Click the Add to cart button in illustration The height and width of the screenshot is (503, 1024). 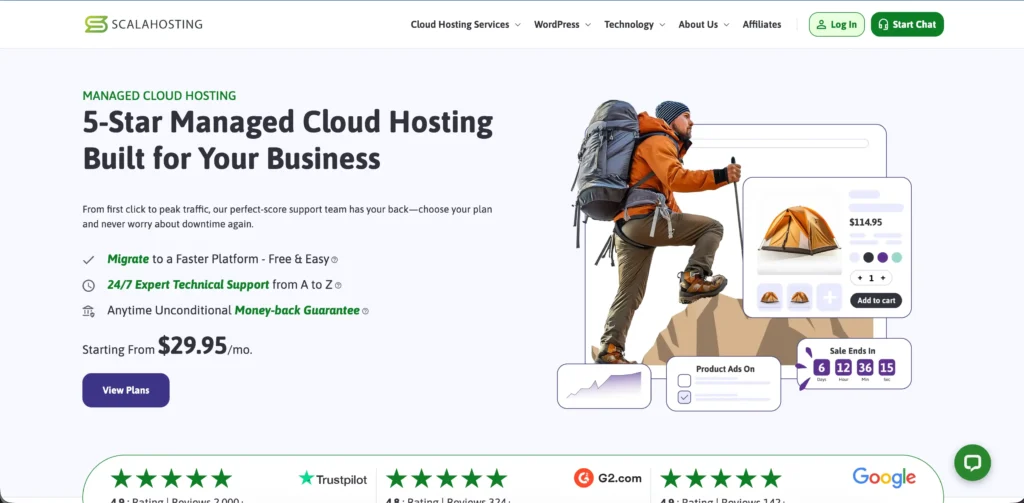point(876,300)
